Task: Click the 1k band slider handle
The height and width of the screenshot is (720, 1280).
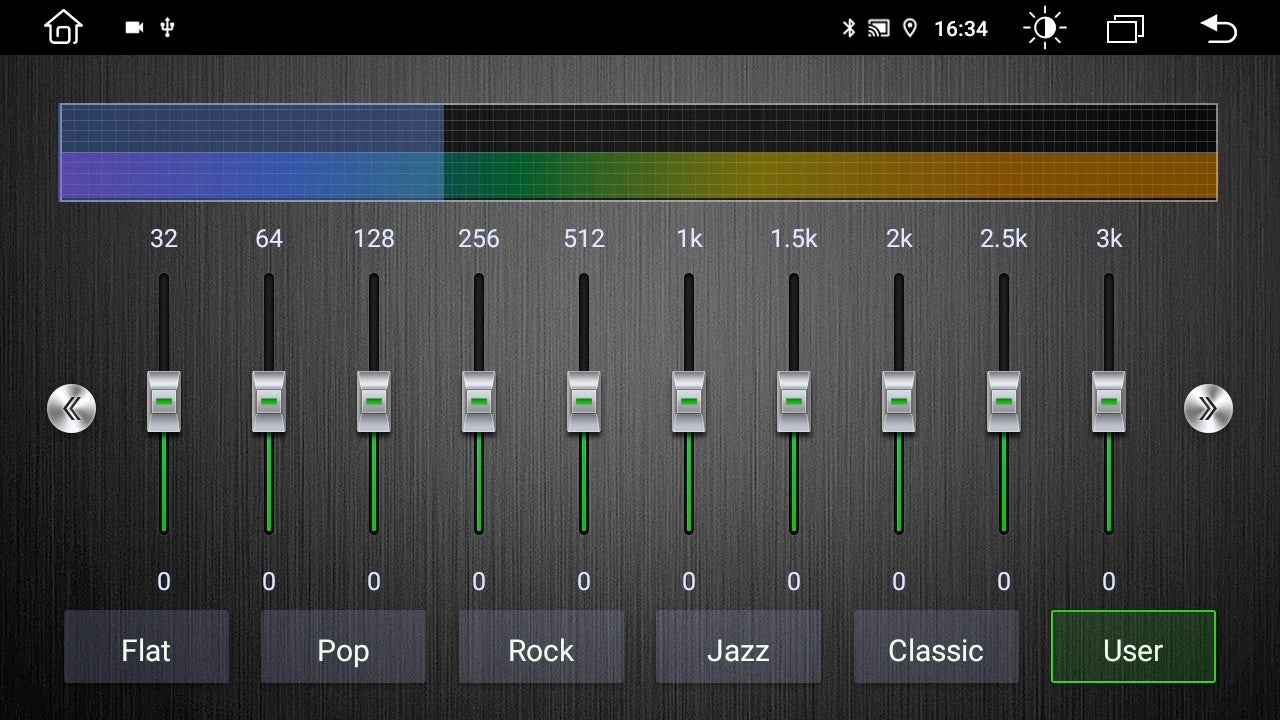Action: point(689,402)
